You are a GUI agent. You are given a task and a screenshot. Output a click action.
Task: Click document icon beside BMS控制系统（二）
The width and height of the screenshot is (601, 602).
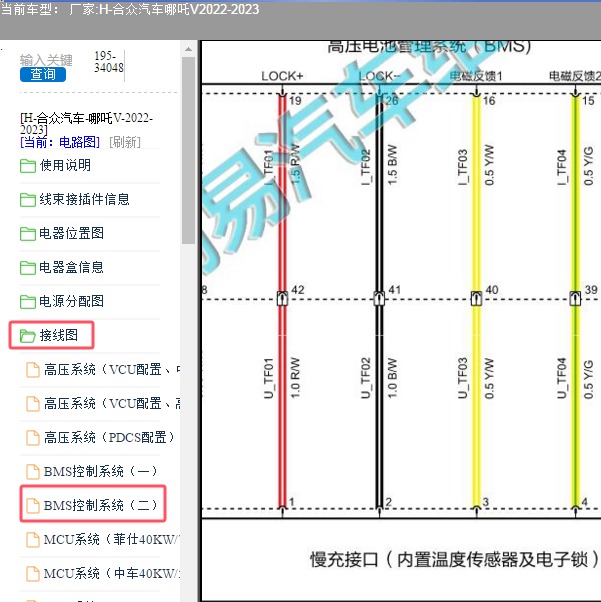33,506
